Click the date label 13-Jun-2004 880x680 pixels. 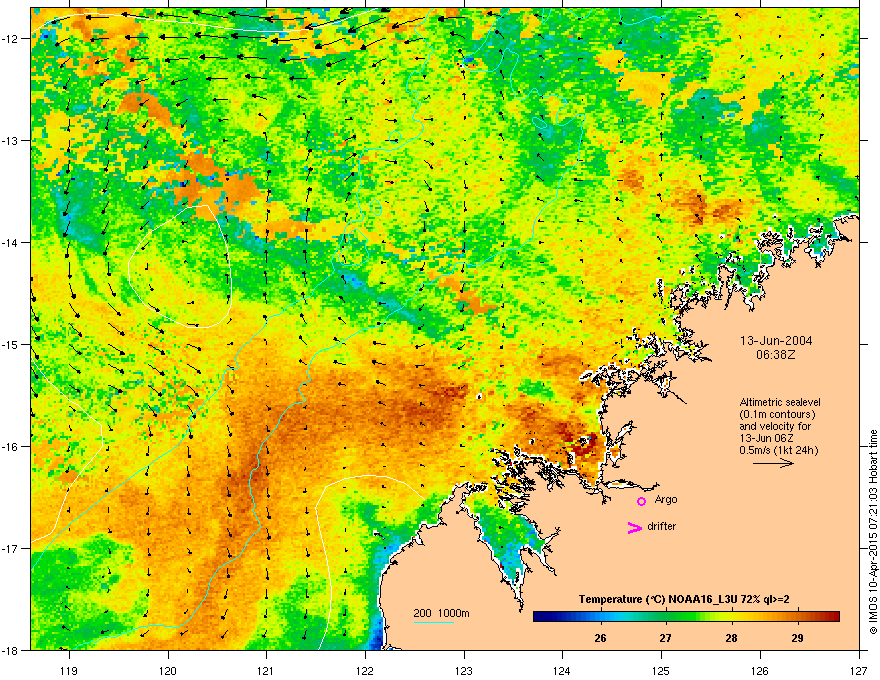click(x=776, y=341)
